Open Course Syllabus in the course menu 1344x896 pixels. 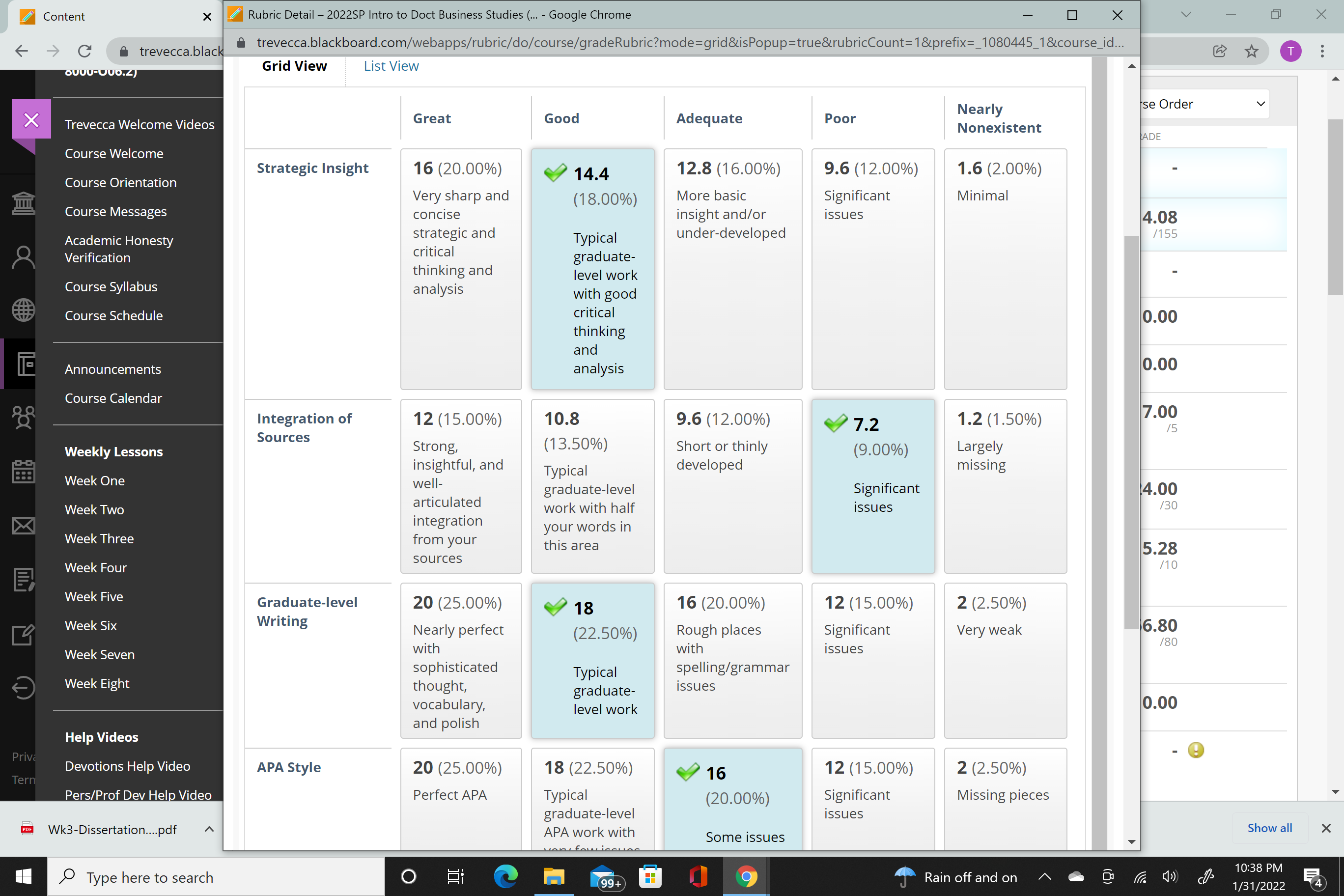(111, 287)
